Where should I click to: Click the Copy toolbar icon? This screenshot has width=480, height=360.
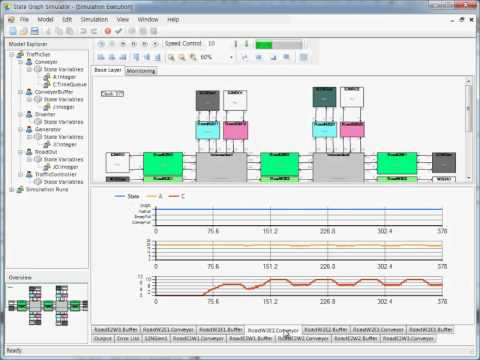(59, 31)
